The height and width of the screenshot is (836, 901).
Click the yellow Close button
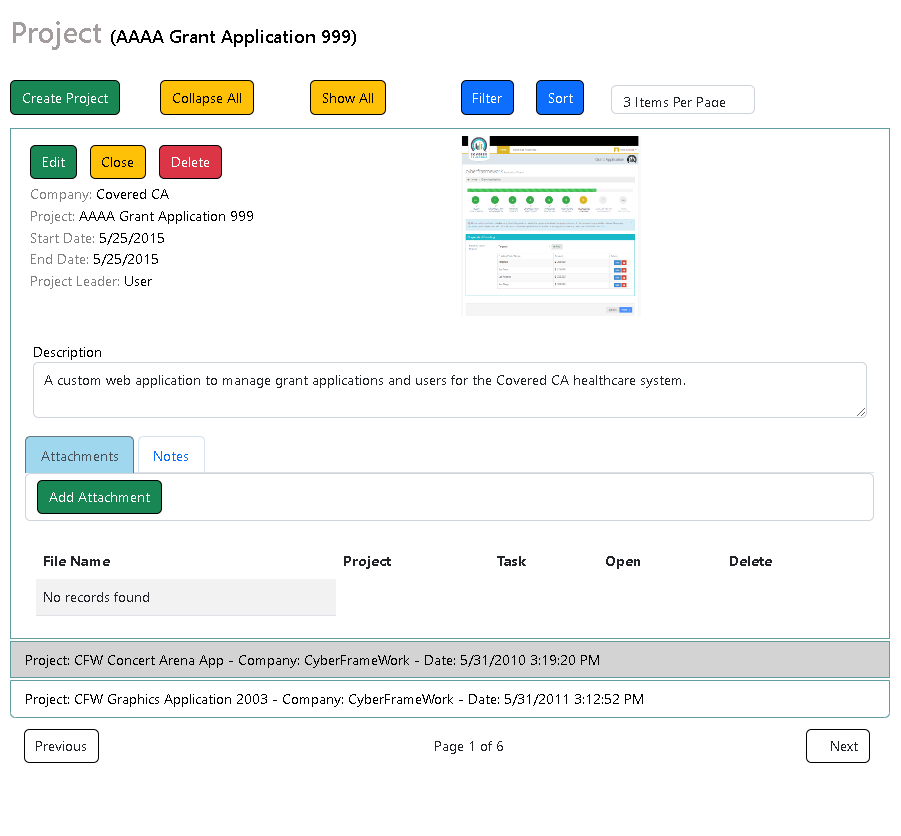point(117,162)
